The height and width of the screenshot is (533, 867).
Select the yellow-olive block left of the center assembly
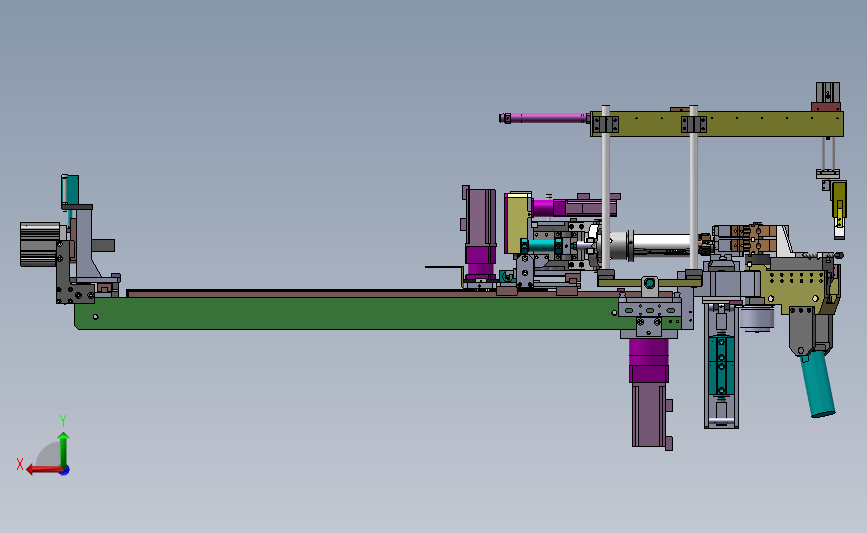click(518, 223)
